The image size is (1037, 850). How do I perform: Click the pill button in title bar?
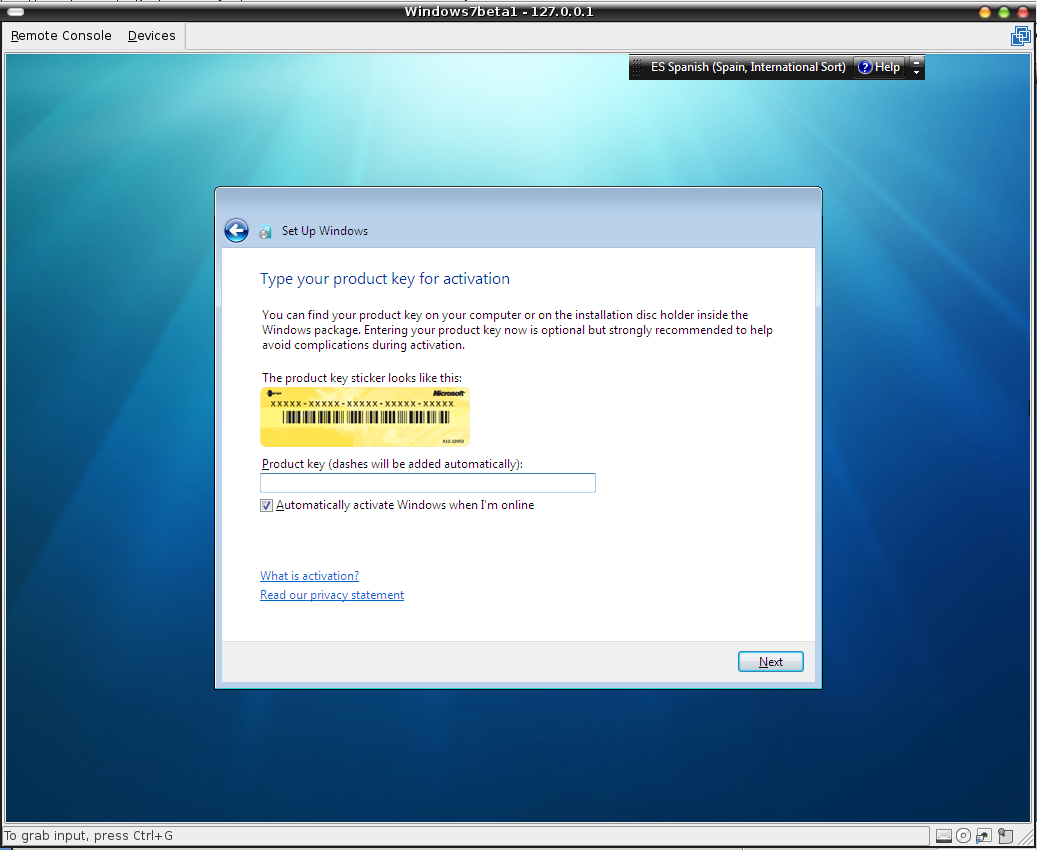tap(15, 12)
